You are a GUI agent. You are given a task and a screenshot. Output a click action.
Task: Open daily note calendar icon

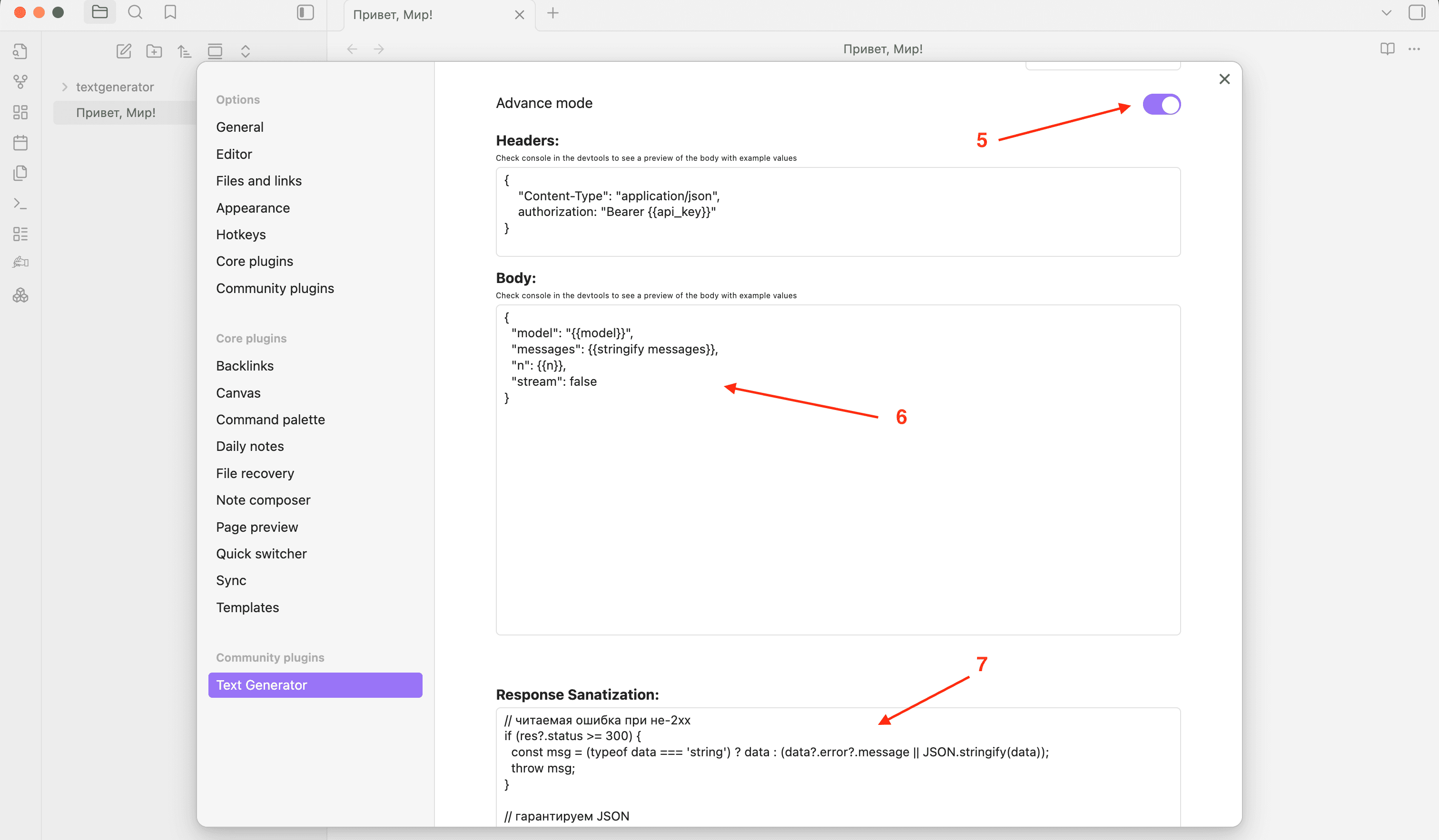tap(20, 143)
